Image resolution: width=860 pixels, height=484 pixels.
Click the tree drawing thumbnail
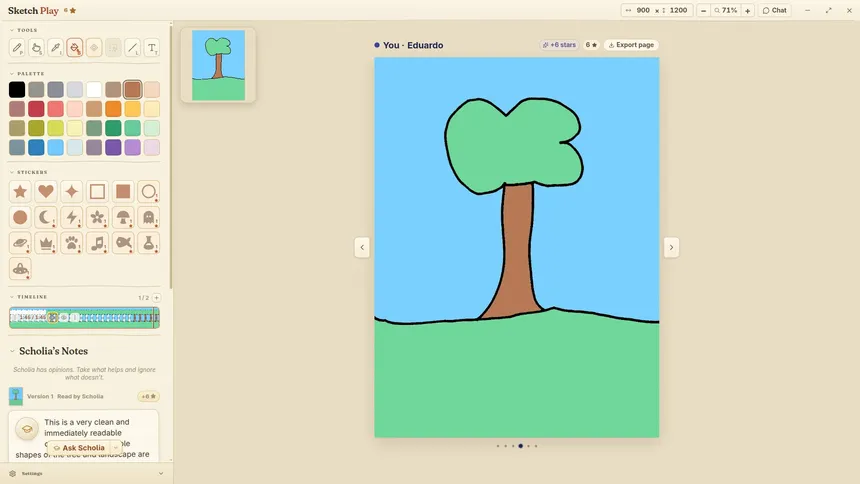pyautogui.click(x=218, y=65)
